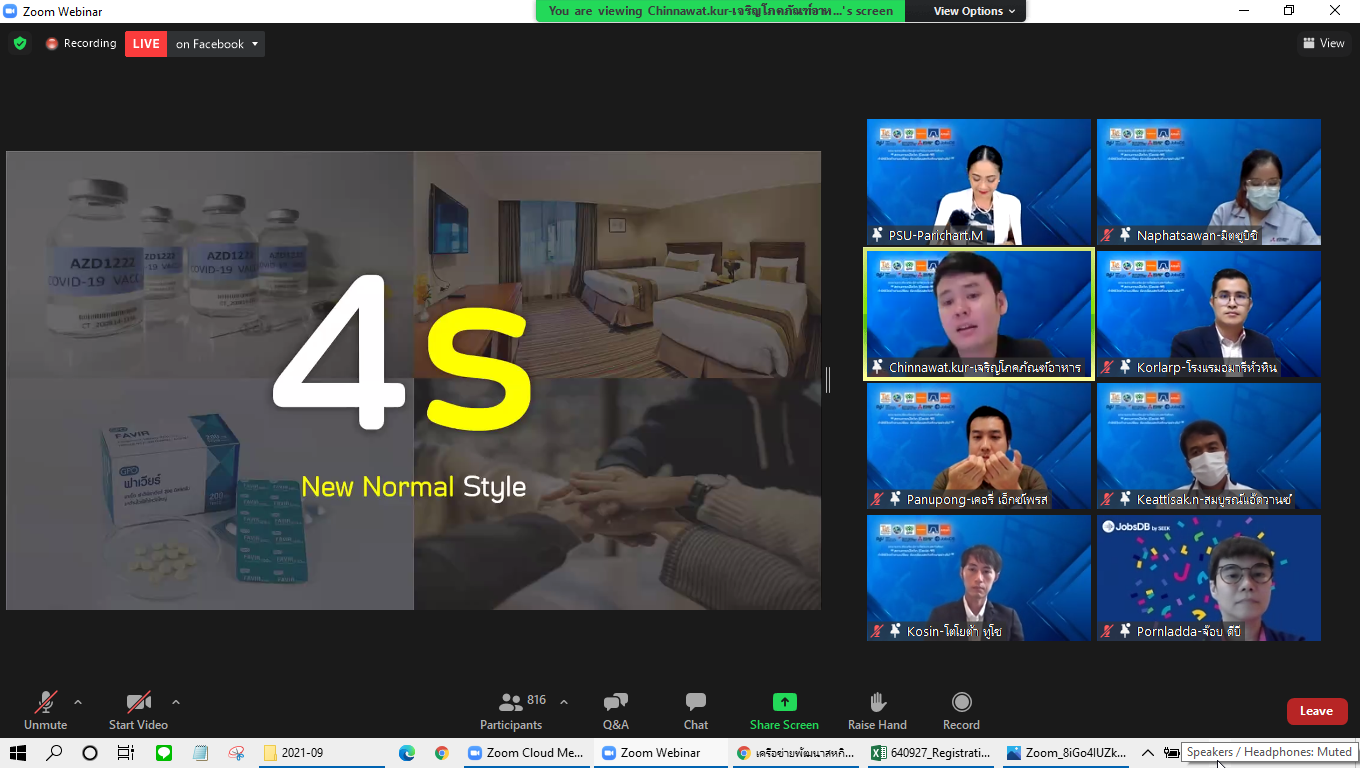Switch to the Zoom Cloud Meetings taskbar window

[x=527, y=753]
